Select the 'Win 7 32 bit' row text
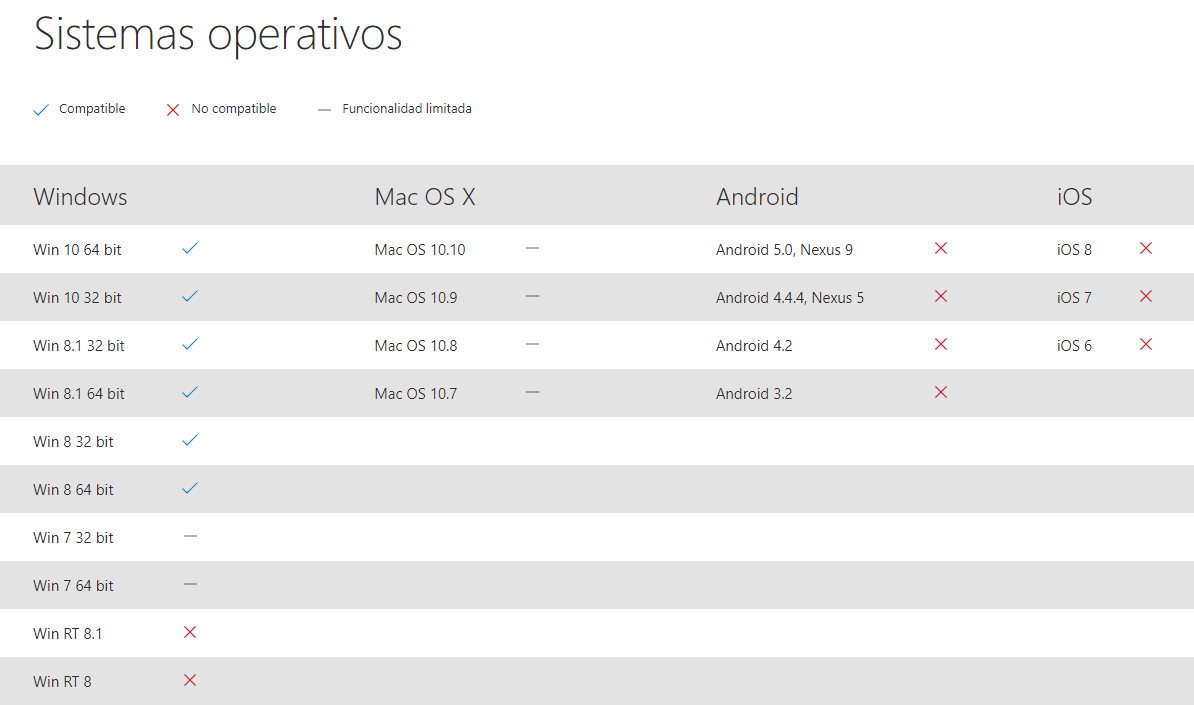The width and height of the screenshot is (1194, 705). point(73,538)
